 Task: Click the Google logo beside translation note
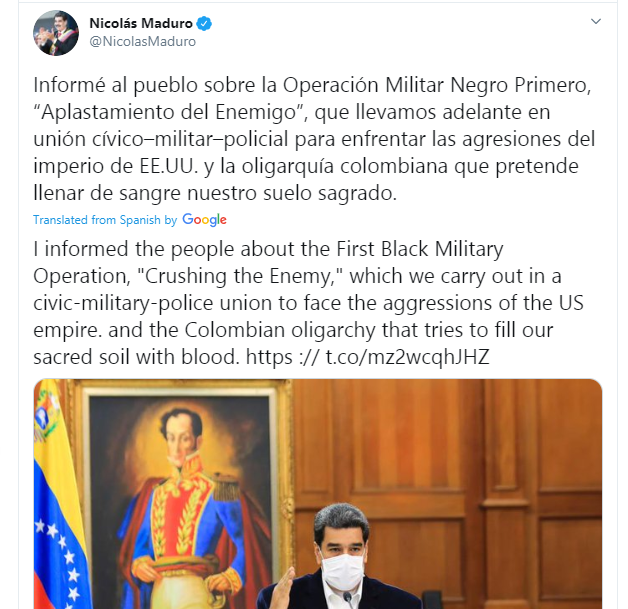pyautogui.click(x=204, y=220)
